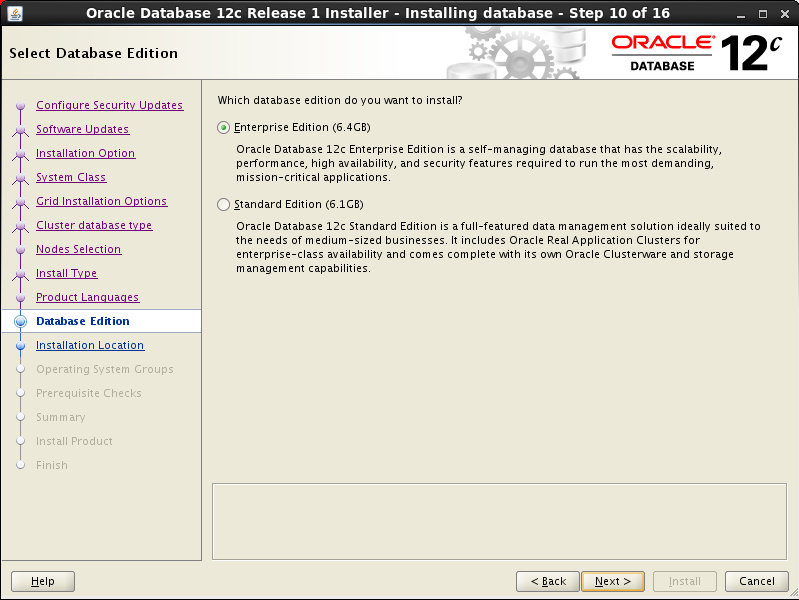Close the installer window
799x600 pixels.
(x=785, y=14)
